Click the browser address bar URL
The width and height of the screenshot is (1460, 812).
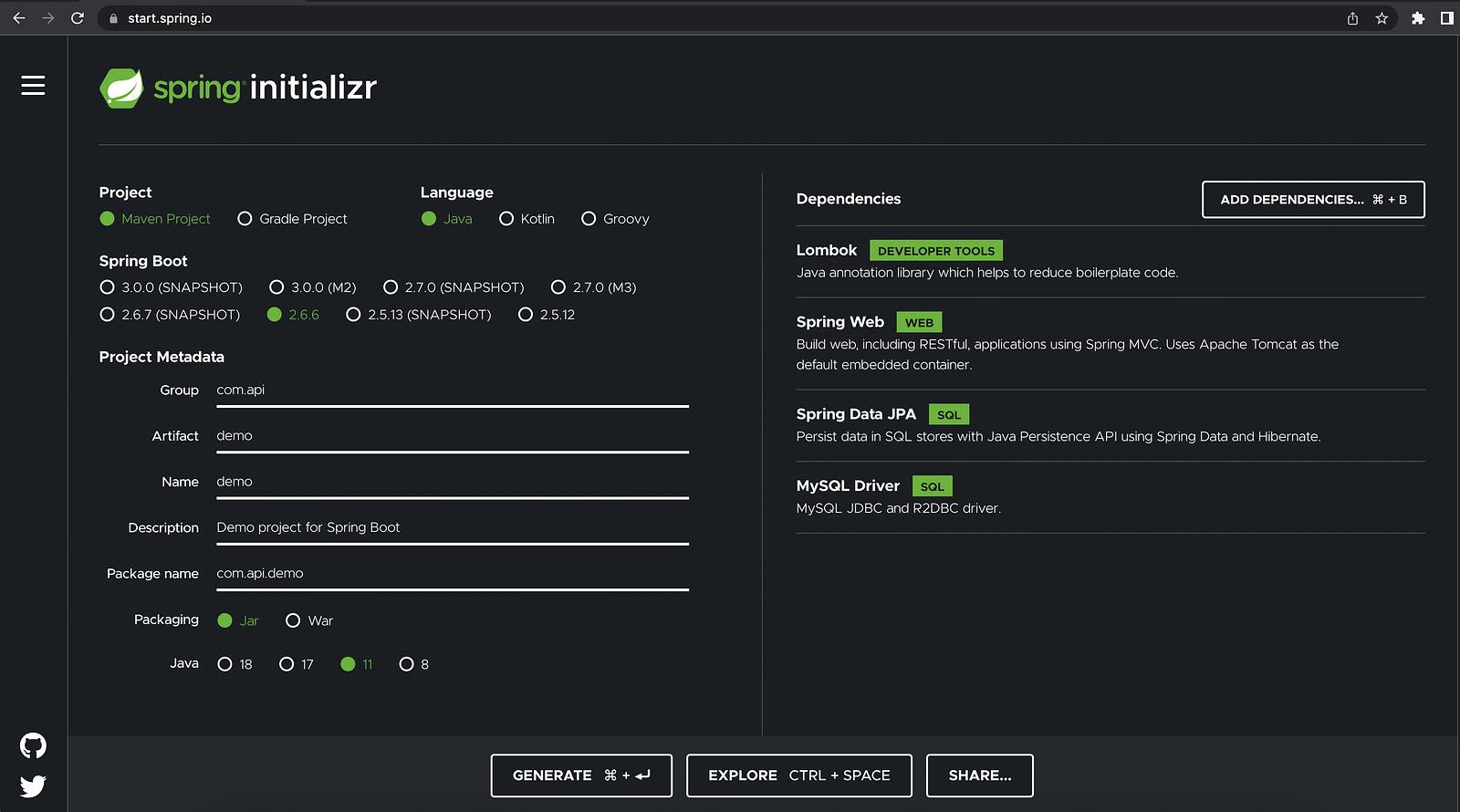pos(170,18)
